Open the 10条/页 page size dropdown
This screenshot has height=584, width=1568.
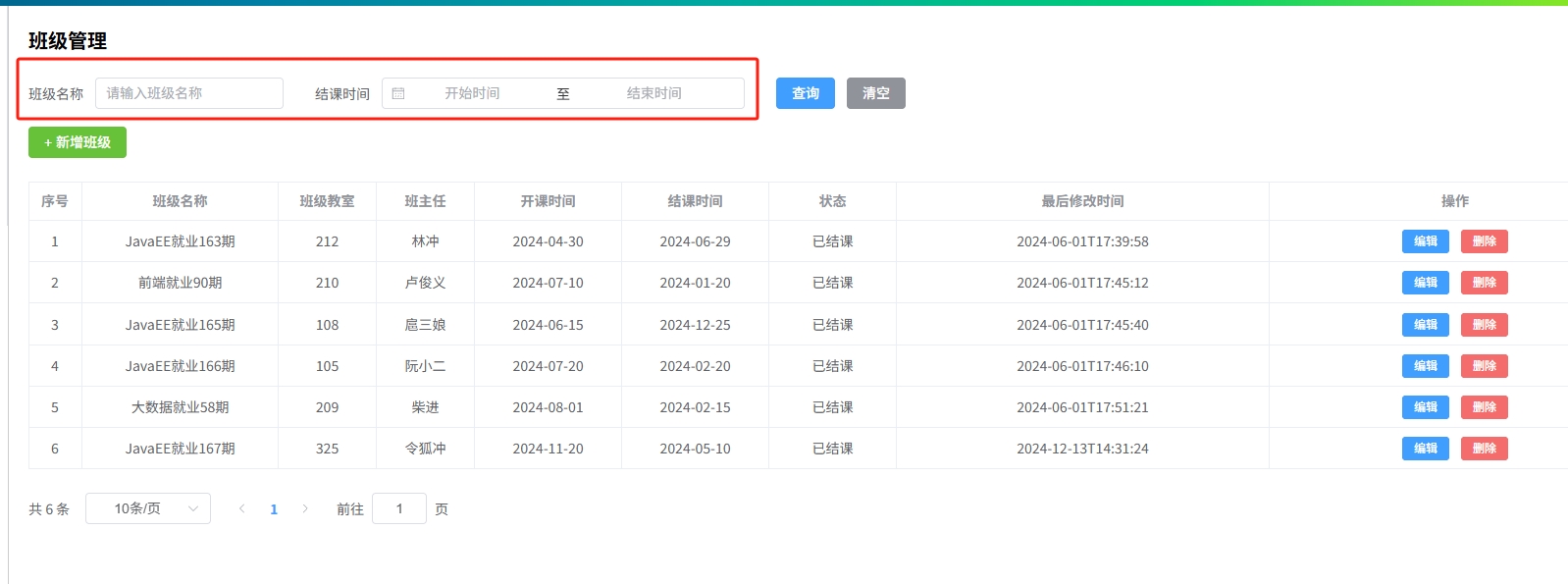tap(148, 508)
